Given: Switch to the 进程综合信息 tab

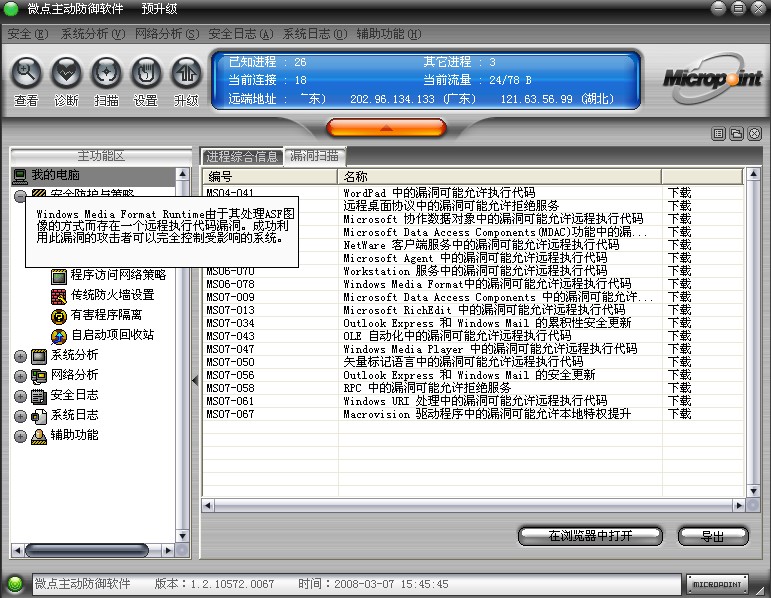Looking at the screenshot, I should click(242, 157).
